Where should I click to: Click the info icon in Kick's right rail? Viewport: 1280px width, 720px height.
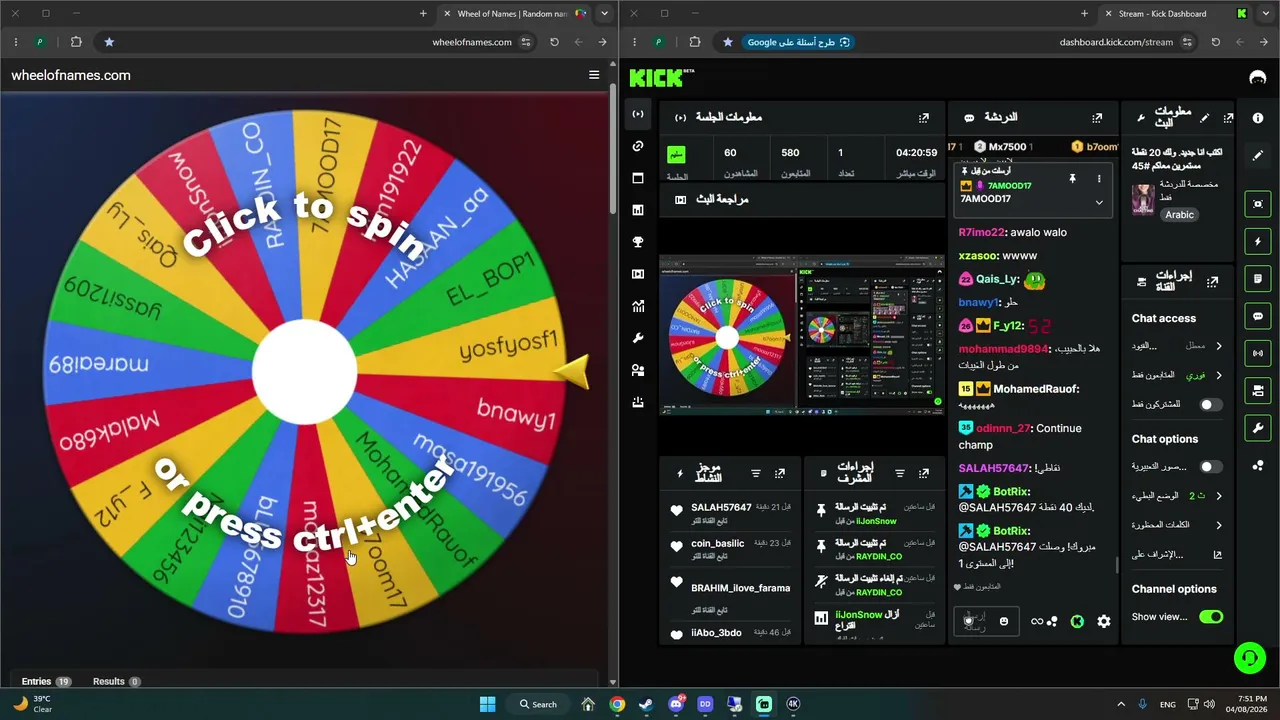(1258, 118)
